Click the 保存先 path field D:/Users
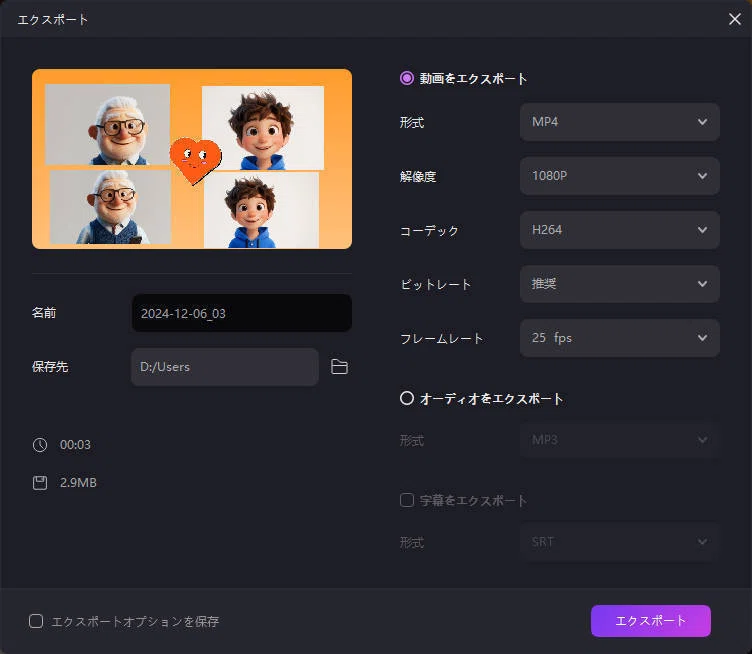This screenshot has height=654, width=752. coord(225,367)
